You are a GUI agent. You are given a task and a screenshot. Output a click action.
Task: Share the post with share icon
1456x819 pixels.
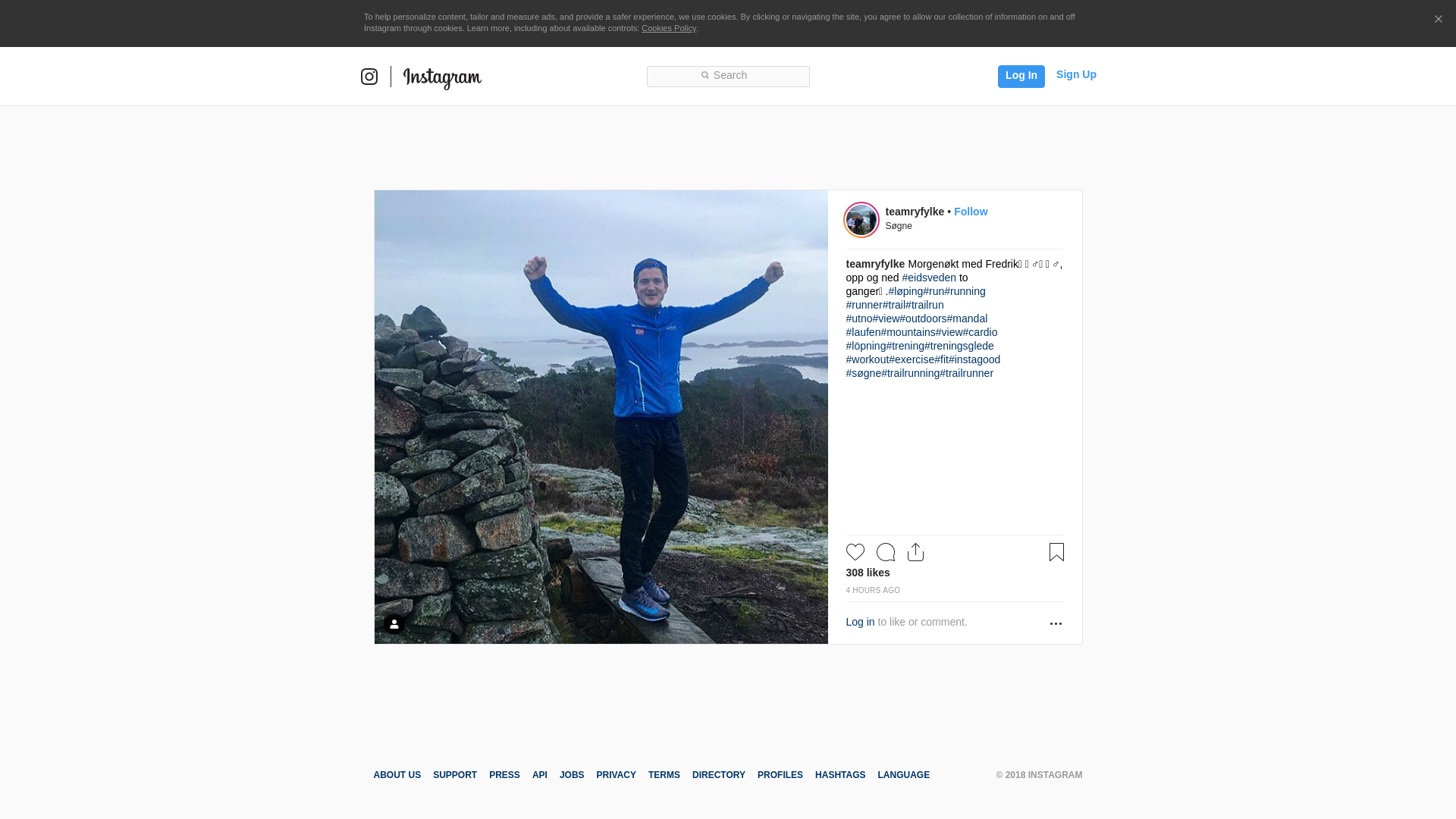915,552
